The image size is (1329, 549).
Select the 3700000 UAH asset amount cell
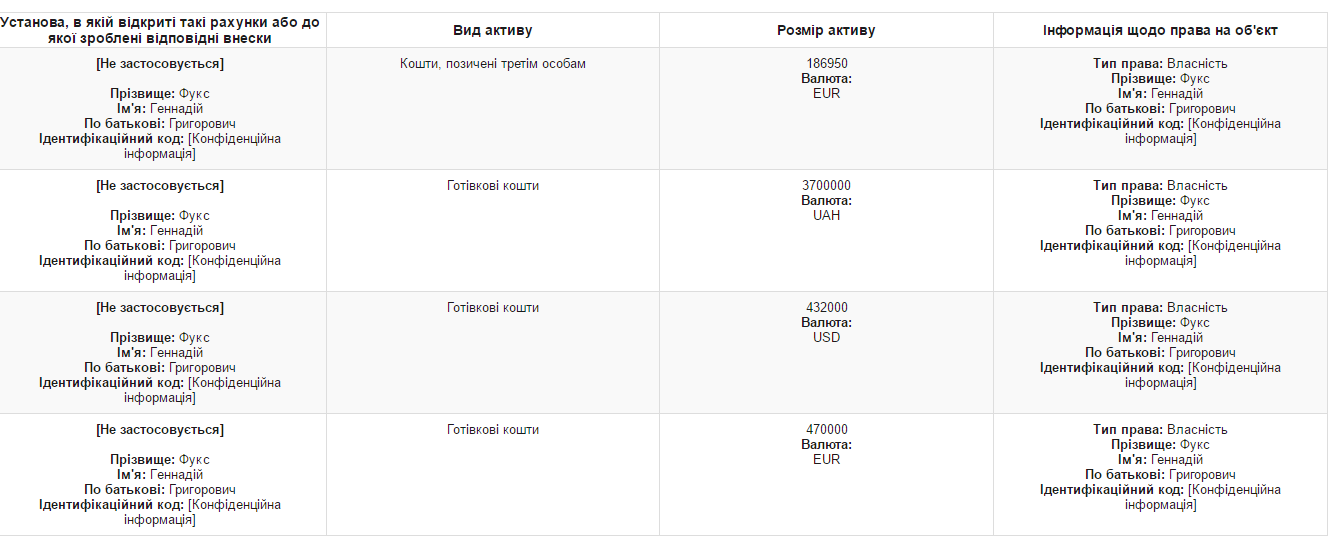(x=826, y=200)
